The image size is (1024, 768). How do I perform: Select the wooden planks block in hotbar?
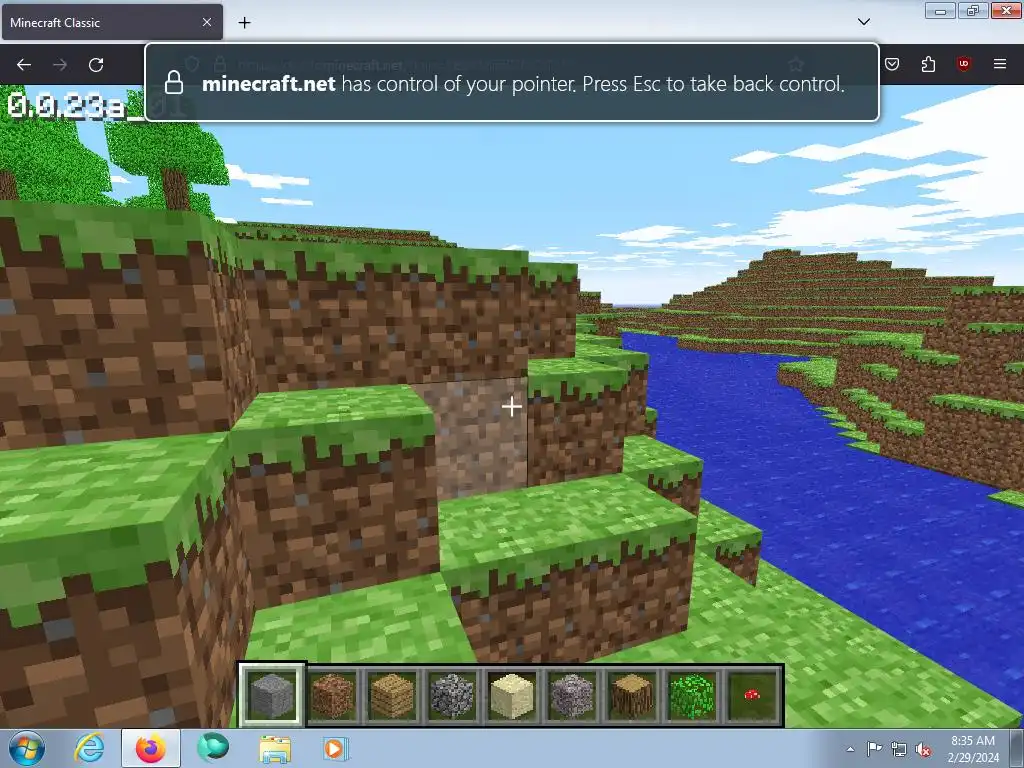392,696
